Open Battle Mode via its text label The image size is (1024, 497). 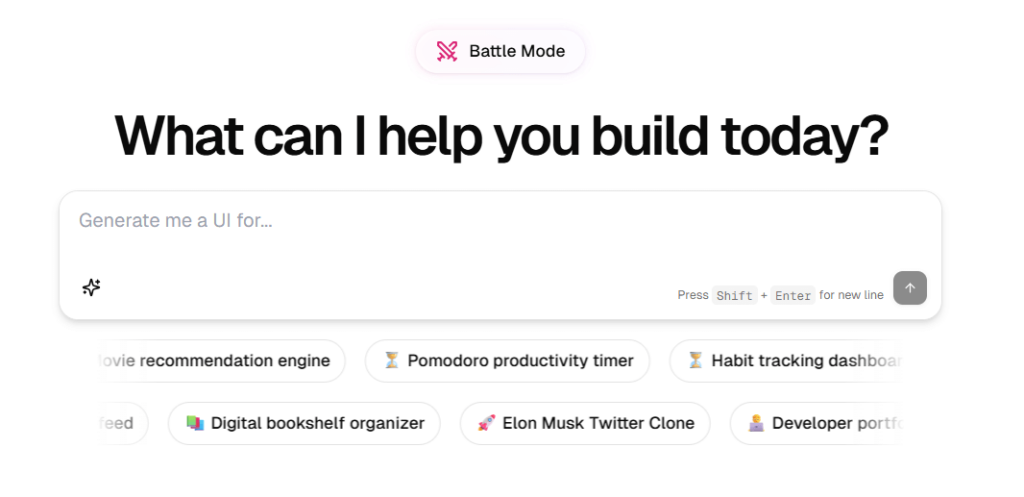517,51
